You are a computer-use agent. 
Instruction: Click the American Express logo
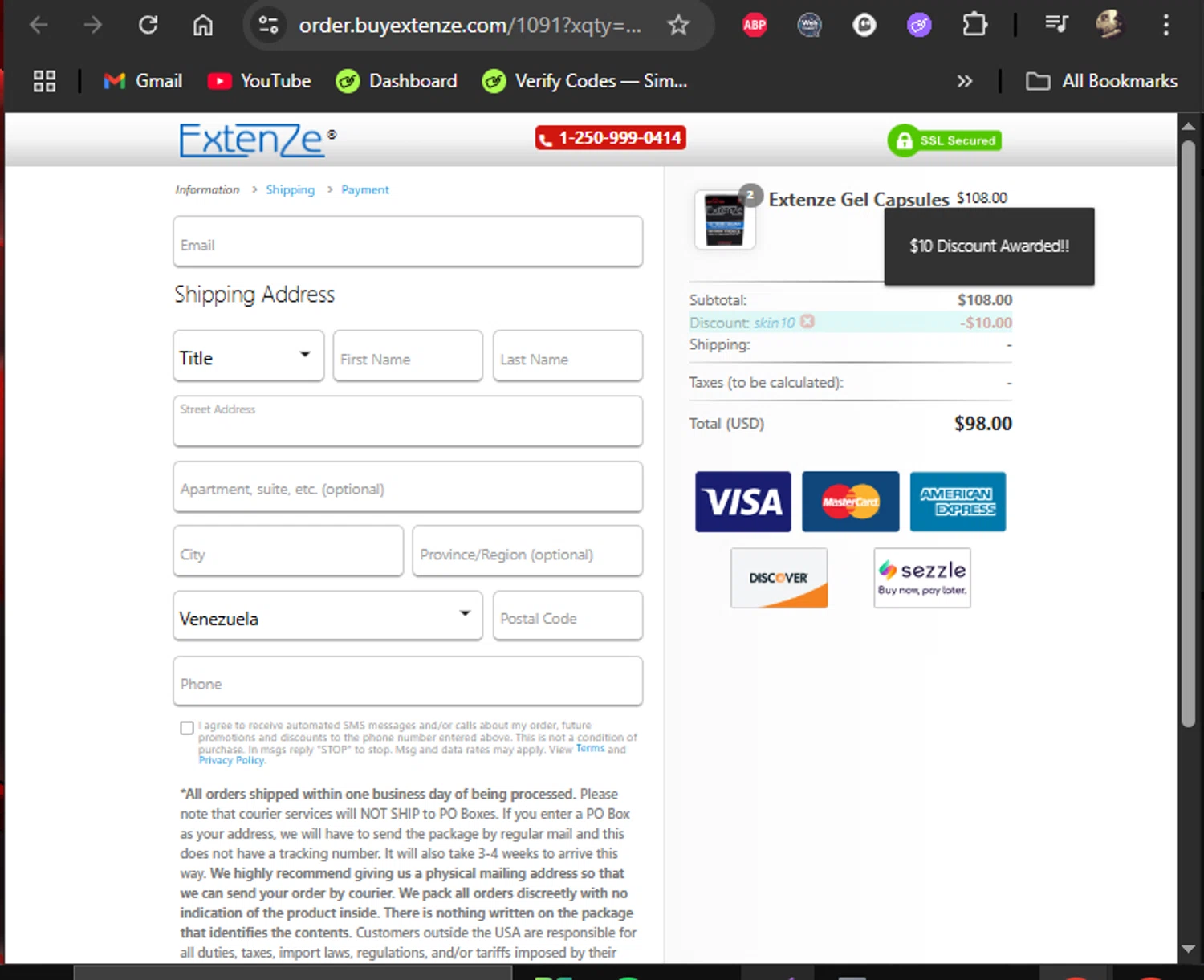(x=958, y=502)
